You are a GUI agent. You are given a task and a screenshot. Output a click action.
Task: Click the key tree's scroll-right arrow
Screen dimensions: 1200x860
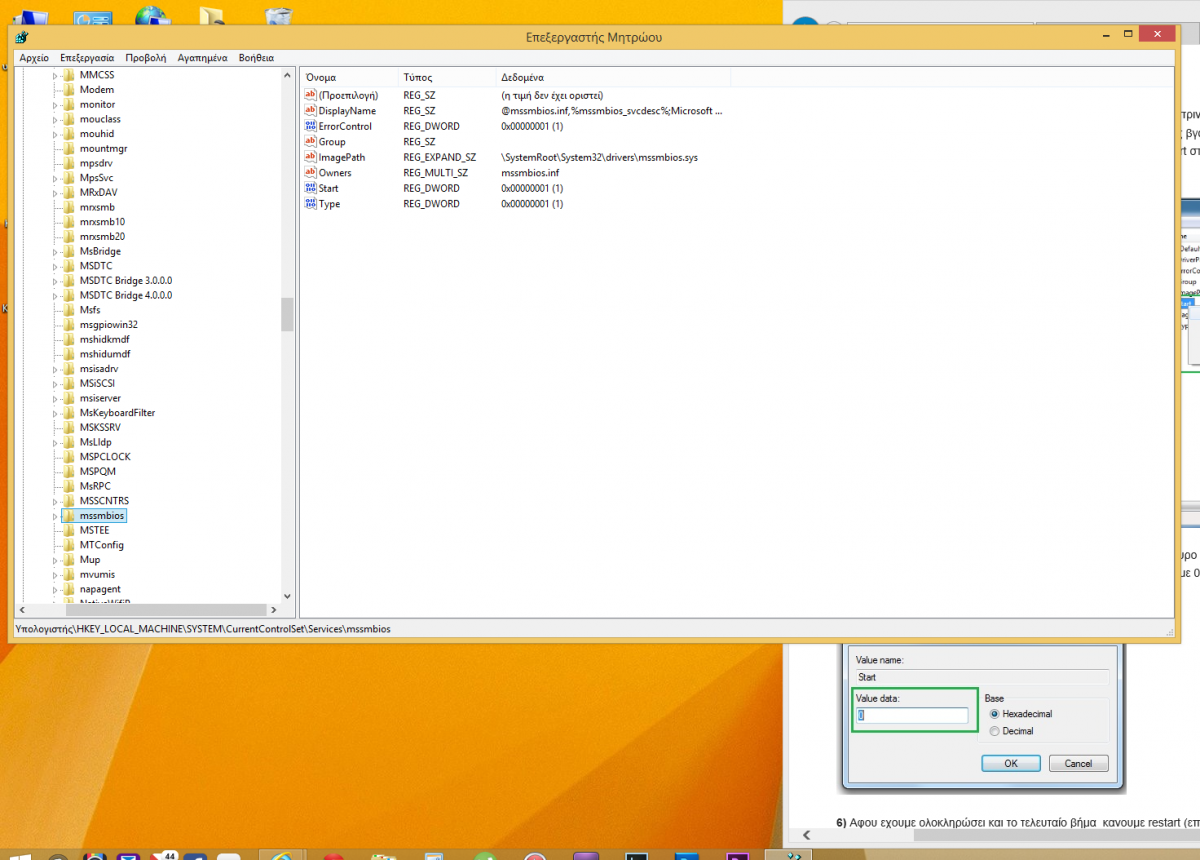click(274, 609)
